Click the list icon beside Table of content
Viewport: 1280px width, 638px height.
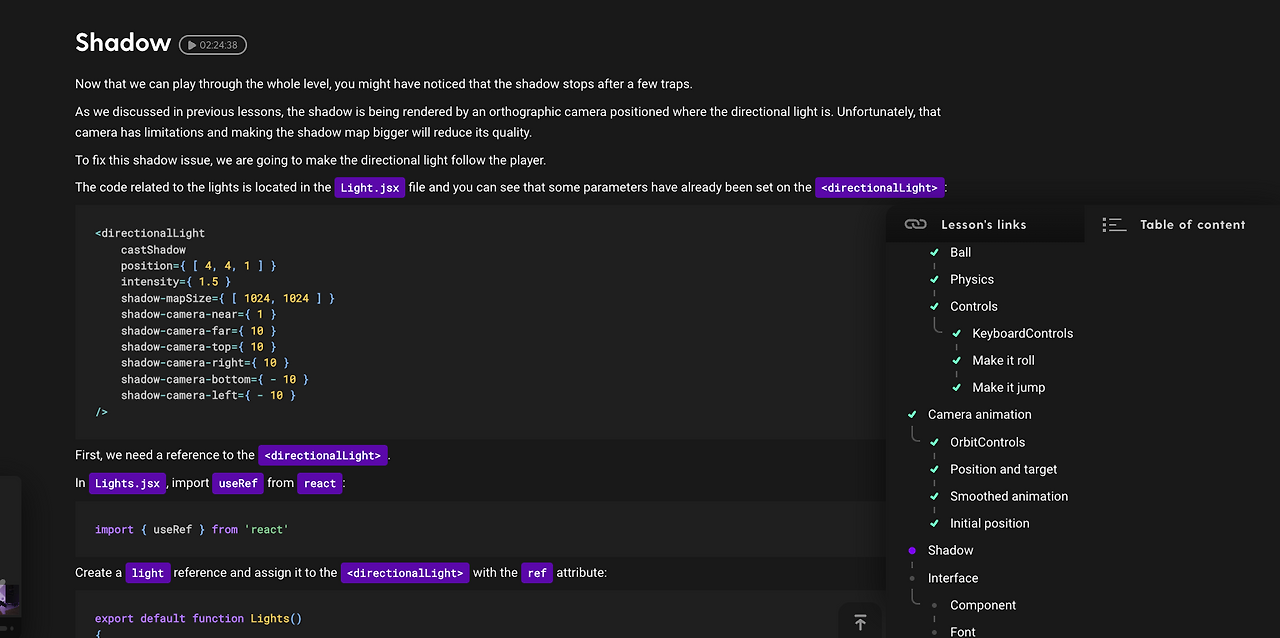coord(1114,224)
